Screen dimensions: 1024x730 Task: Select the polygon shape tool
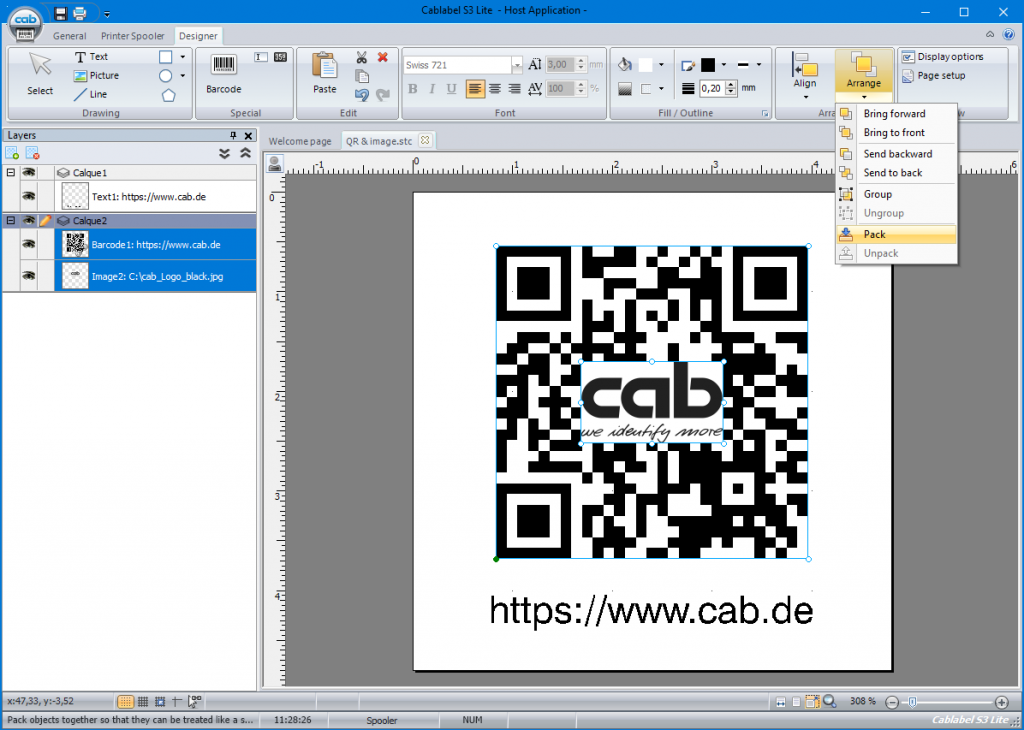(168, 95)
